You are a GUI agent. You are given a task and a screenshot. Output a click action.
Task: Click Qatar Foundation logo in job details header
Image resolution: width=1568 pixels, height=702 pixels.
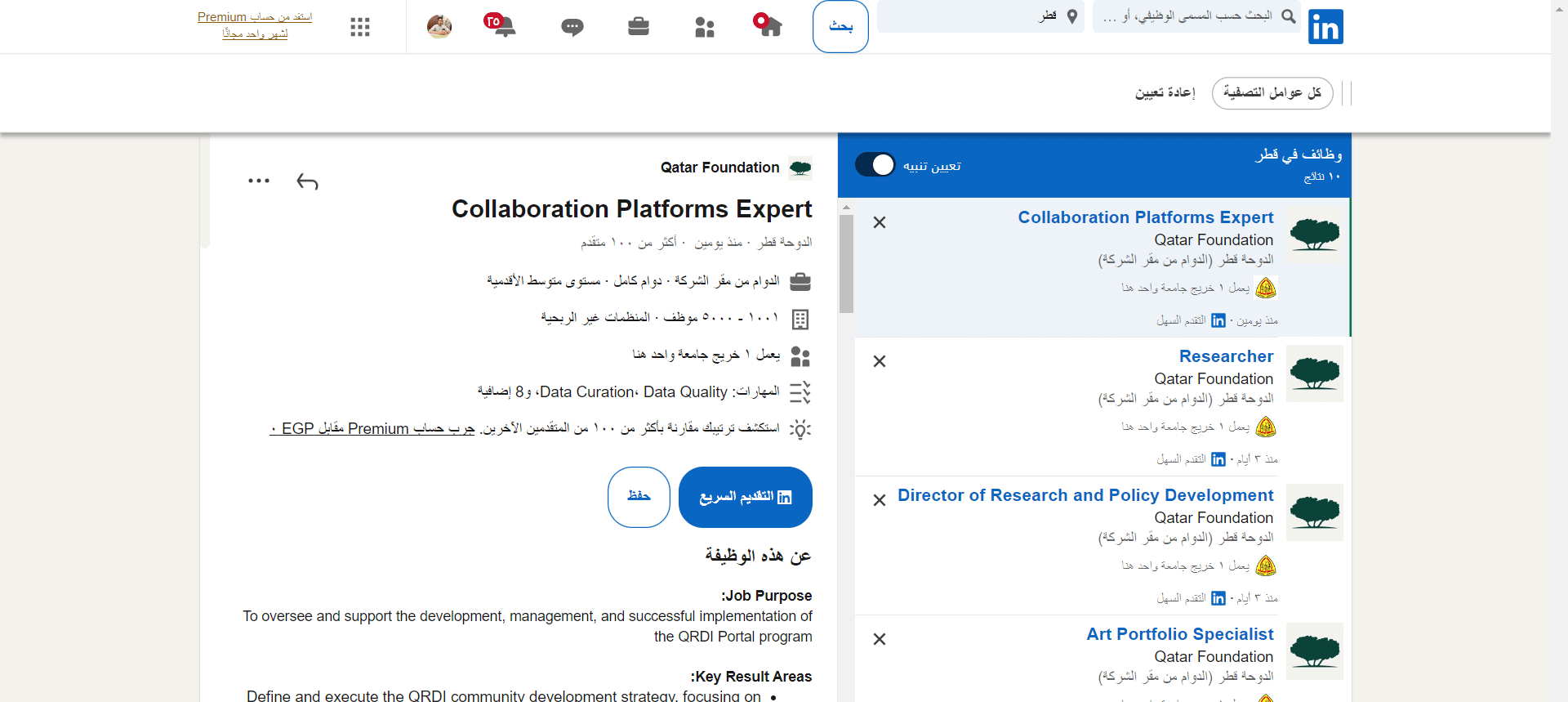(x=800, y=168)
